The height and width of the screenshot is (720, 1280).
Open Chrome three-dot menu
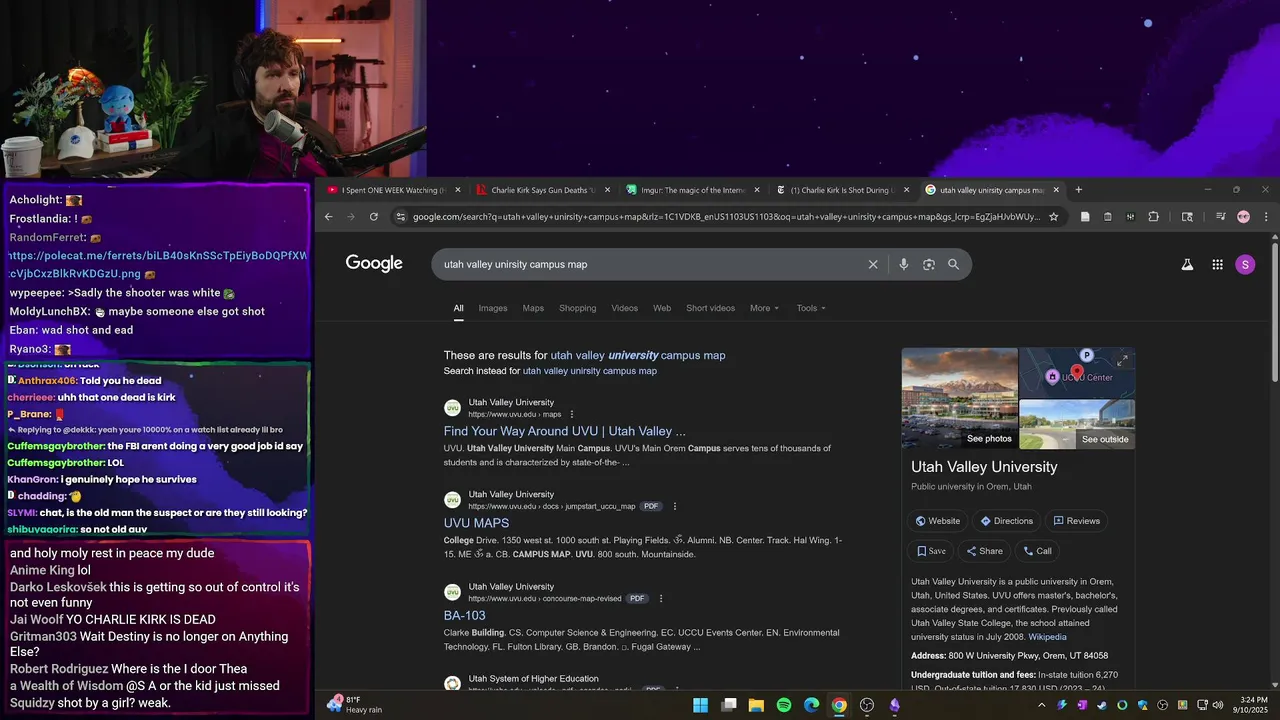pyautogui.click(x=1266, y=216)
